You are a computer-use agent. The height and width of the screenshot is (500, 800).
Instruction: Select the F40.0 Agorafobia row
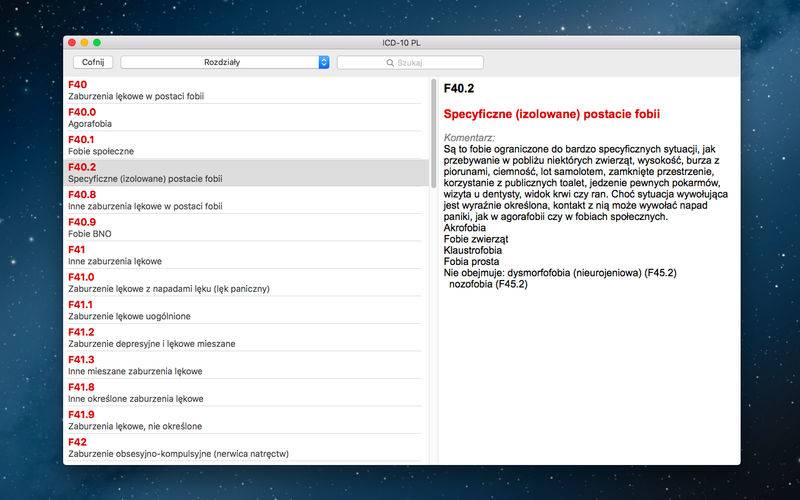pos(244,118)
